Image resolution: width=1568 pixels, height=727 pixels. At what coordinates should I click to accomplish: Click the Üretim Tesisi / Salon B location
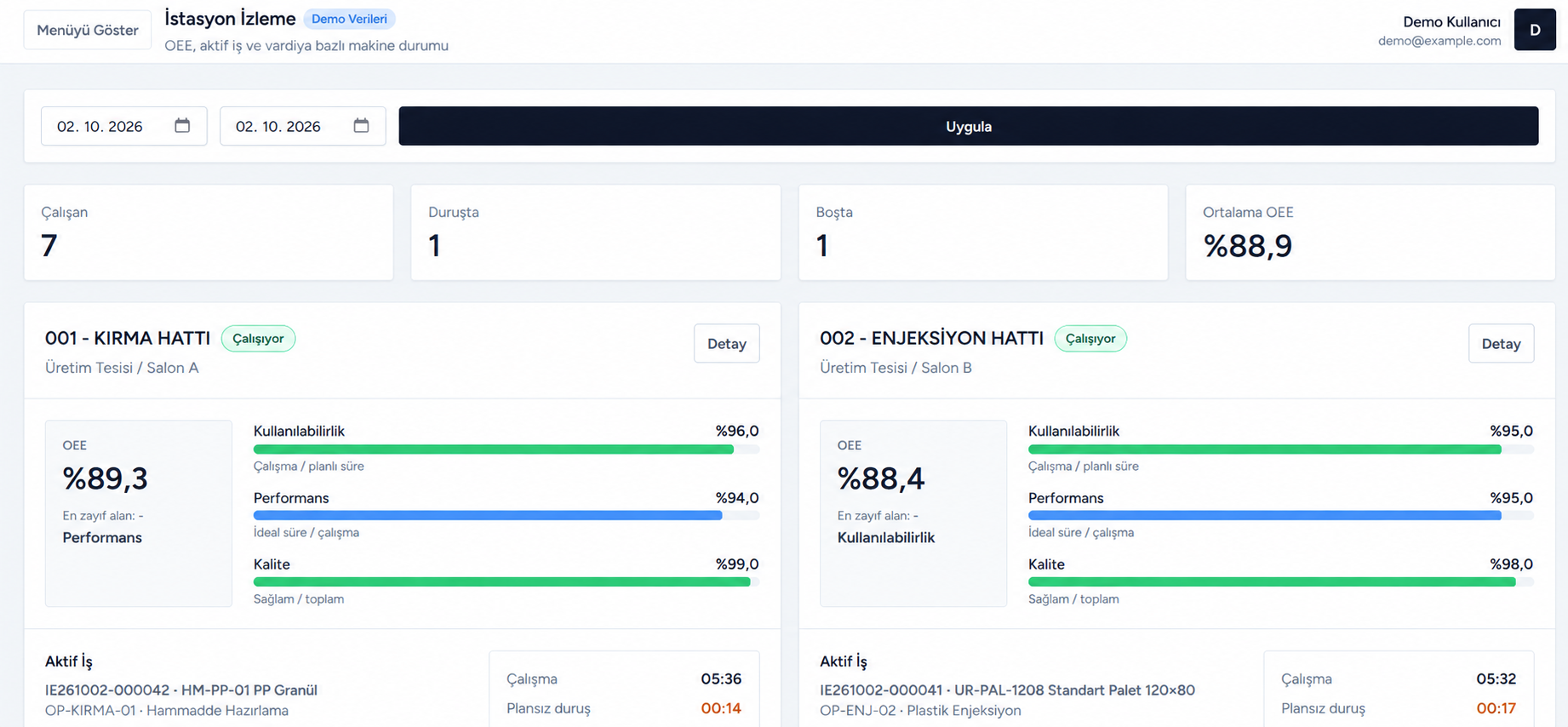pyautogui.click(x=896, y=368)
